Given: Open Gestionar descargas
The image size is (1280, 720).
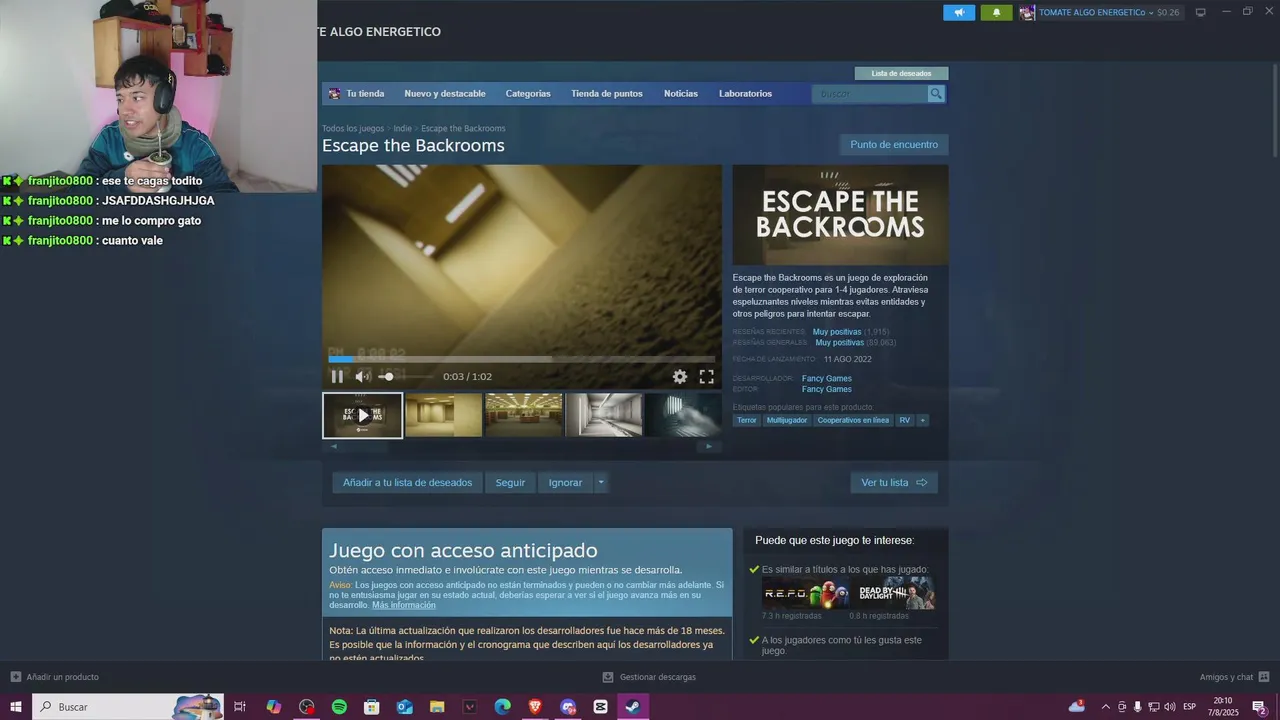Looking at the screenshot, I should click(x=649, y=677).
